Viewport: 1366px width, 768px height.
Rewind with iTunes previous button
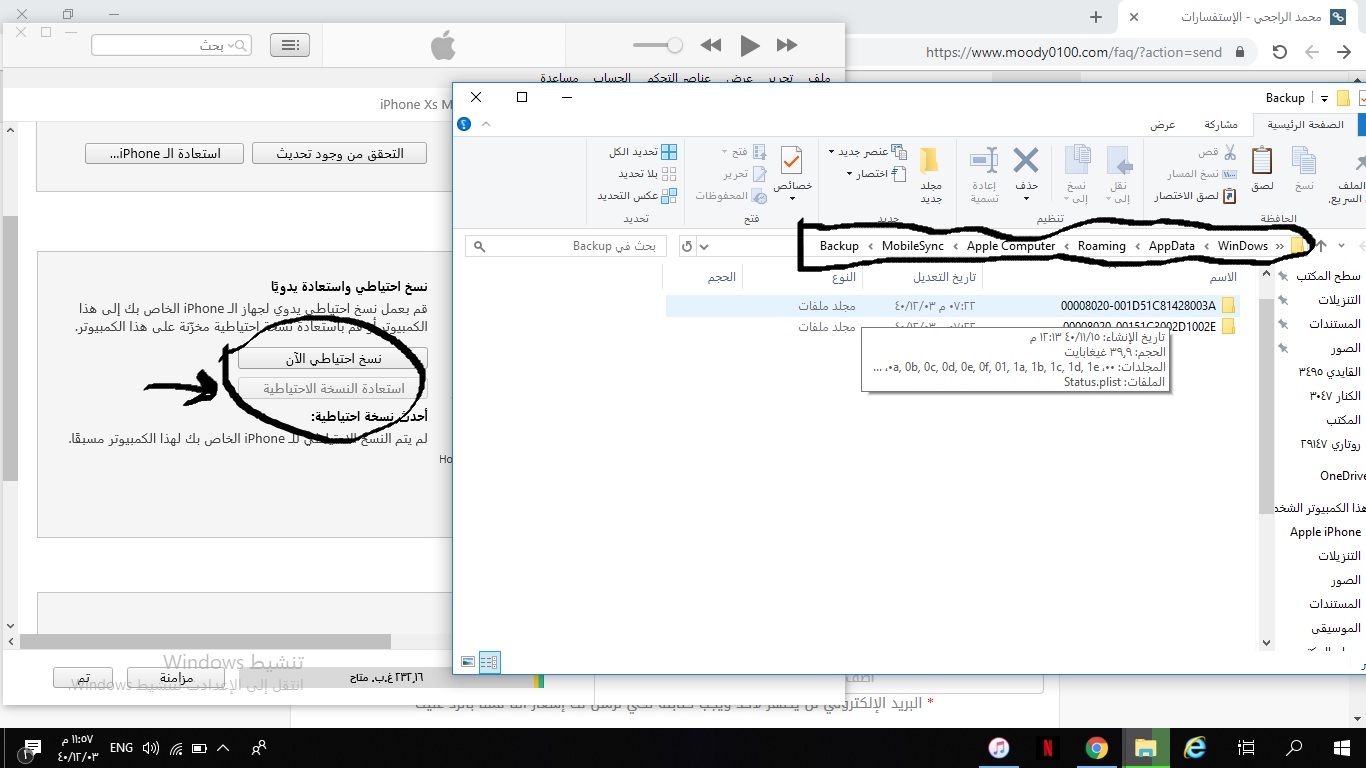click(711, 45)
